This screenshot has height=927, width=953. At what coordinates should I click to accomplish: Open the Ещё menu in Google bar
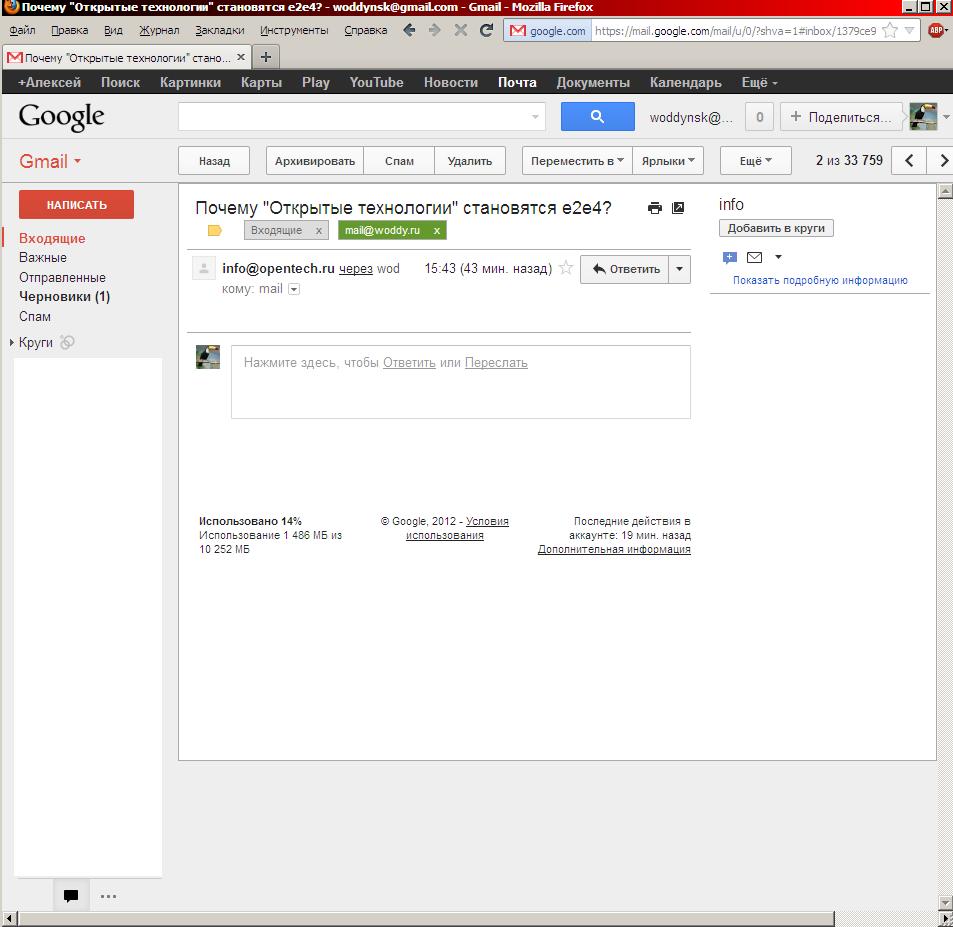(x=759, y=82)
